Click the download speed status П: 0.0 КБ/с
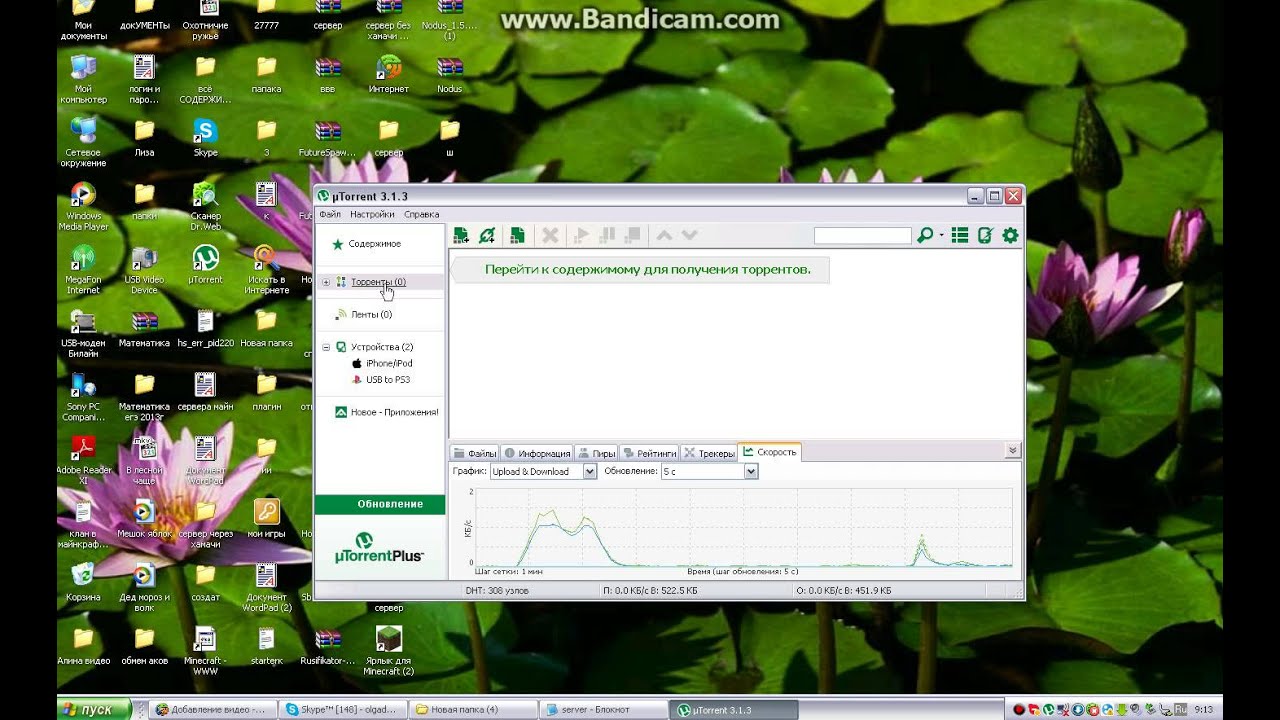This screenshot has width=1280, height=720. click(x=650, y=591)
